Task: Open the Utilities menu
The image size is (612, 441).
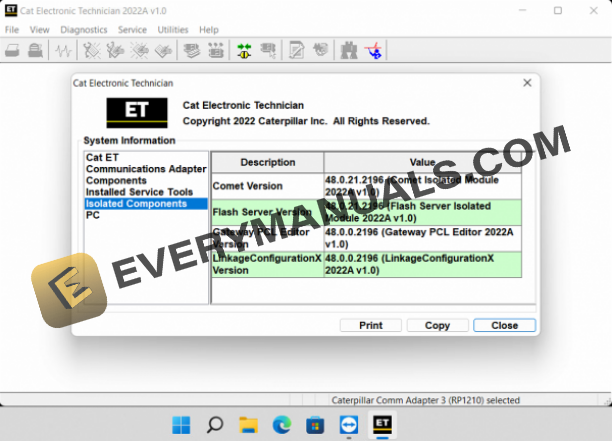Action: tap(173, 30)
